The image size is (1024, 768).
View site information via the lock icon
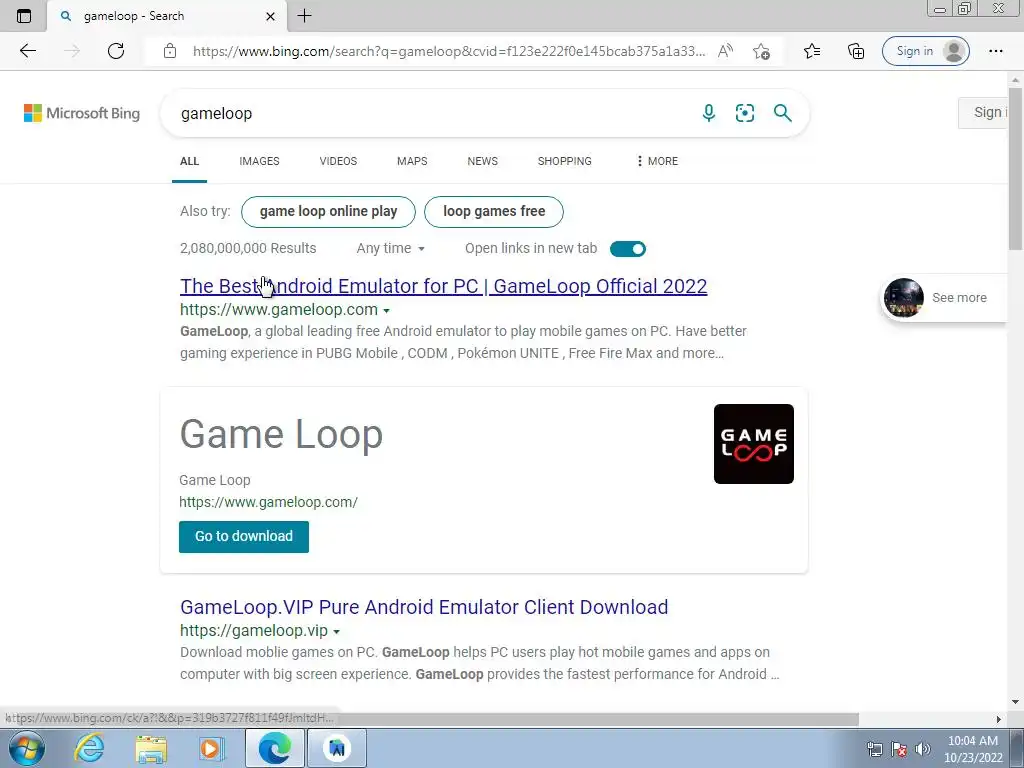170,51
